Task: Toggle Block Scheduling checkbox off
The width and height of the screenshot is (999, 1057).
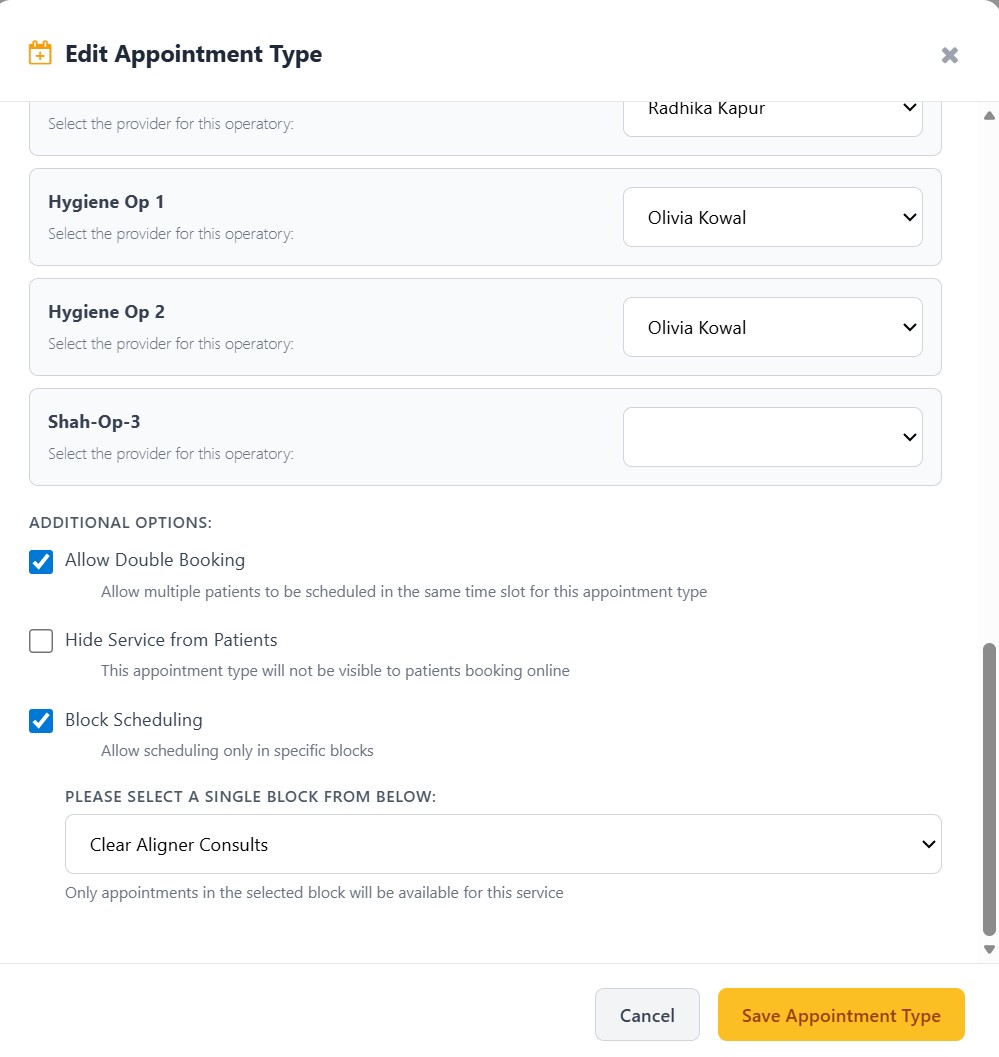Action: coord(41,721)
